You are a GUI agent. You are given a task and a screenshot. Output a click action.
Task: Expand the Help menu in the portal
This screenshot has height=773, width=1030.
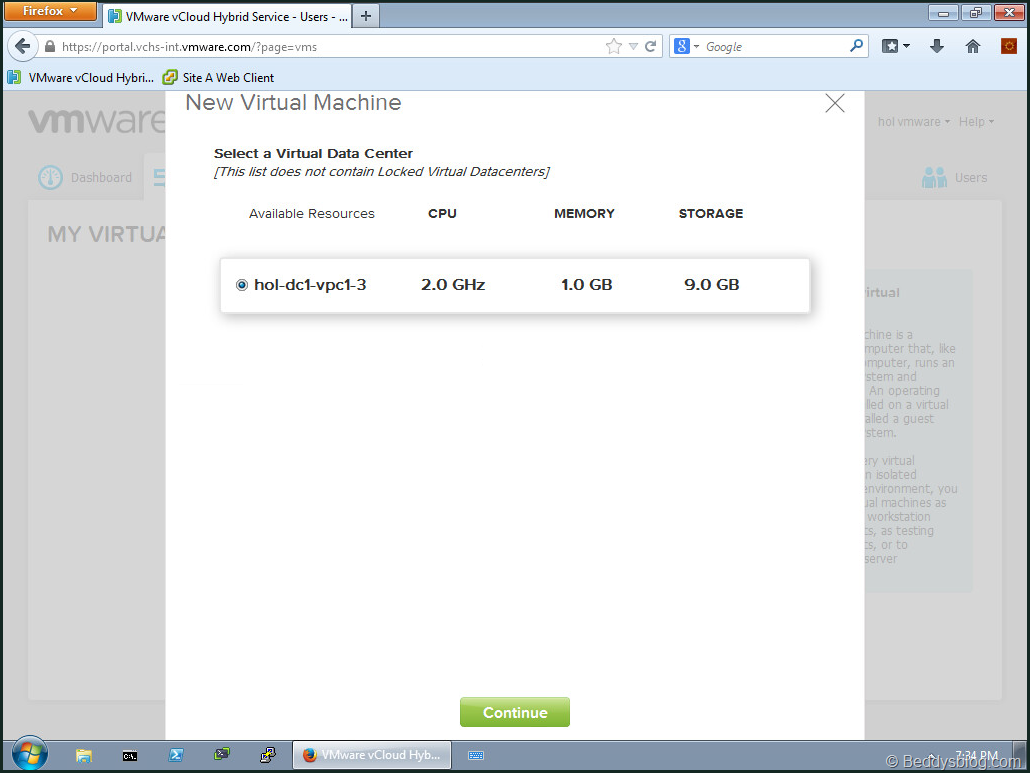click(976, 121)
